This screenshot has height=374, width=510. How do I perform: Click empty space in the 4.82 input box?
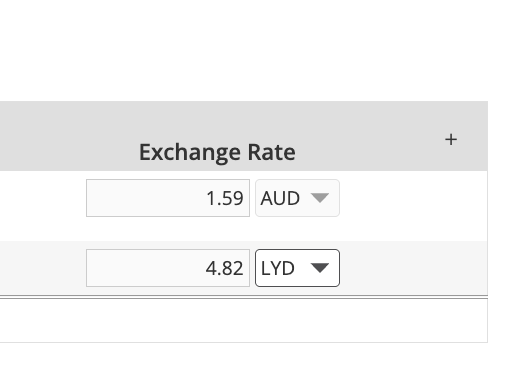coord(143,268)
